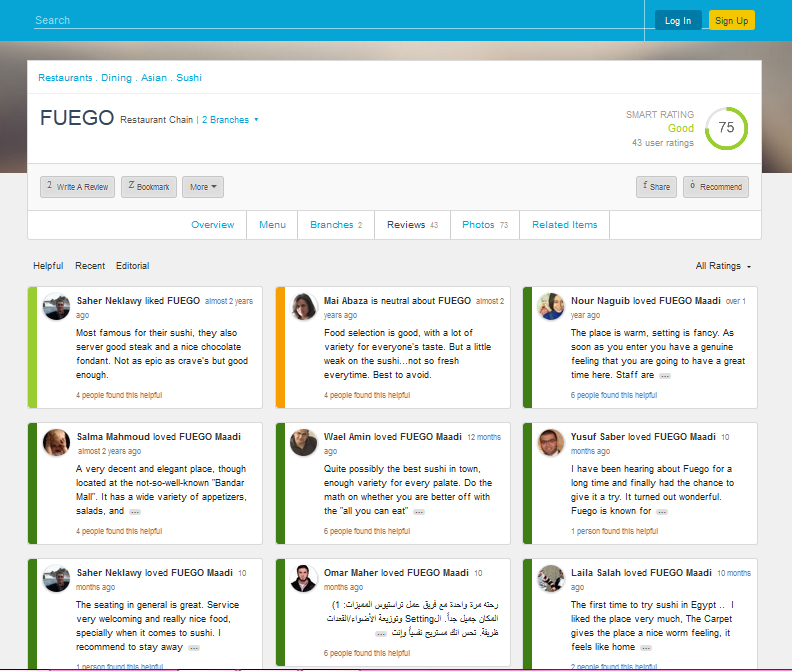This screenshot has width=792, height=671.
Task: Click the 'Saher Neklawy liked FUEGO' heading
Action: pos(138,301)
